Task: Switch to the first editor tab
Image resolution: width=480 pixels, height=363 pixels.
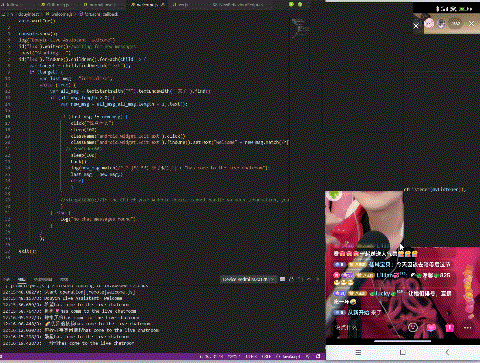Action: (x=19, y=4)
